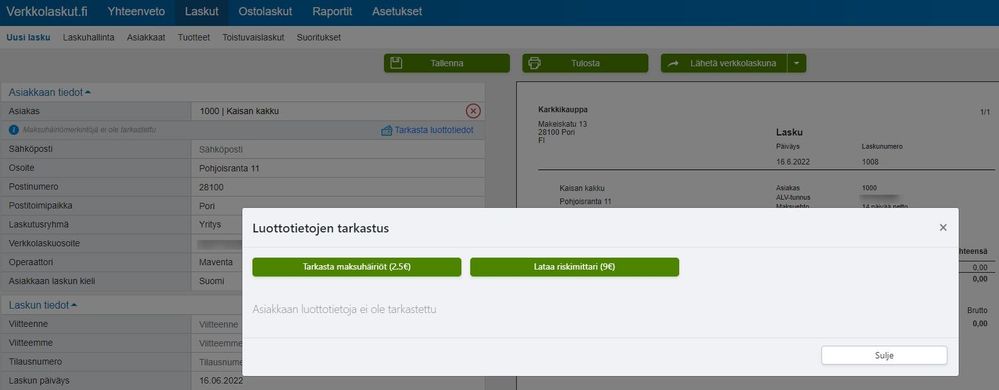Open the Asetukset menu
The width and height of the screenshot is (999, 390).
(x=397, y=11)
